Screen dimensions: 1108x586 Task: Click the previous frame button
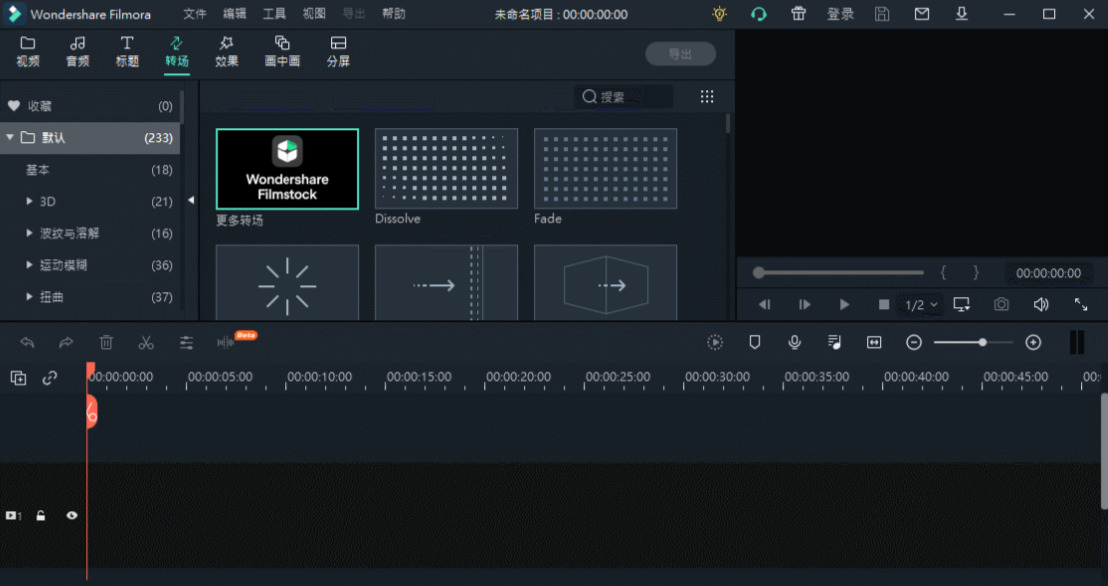(x=765, y=305)
